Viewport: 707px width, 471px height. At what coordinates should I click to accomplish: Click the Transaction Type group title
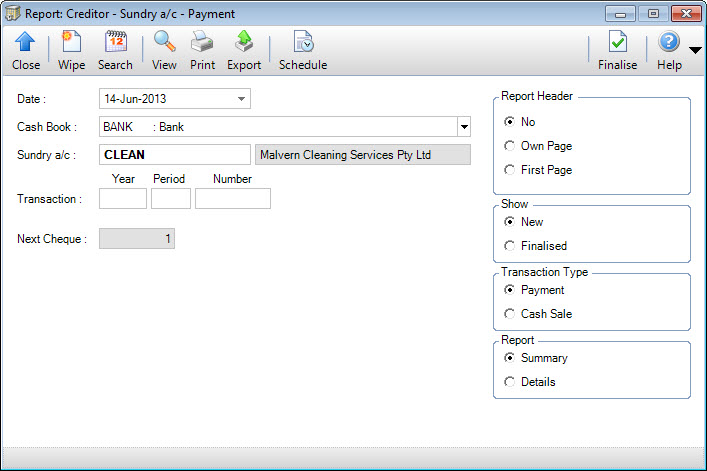544,272
